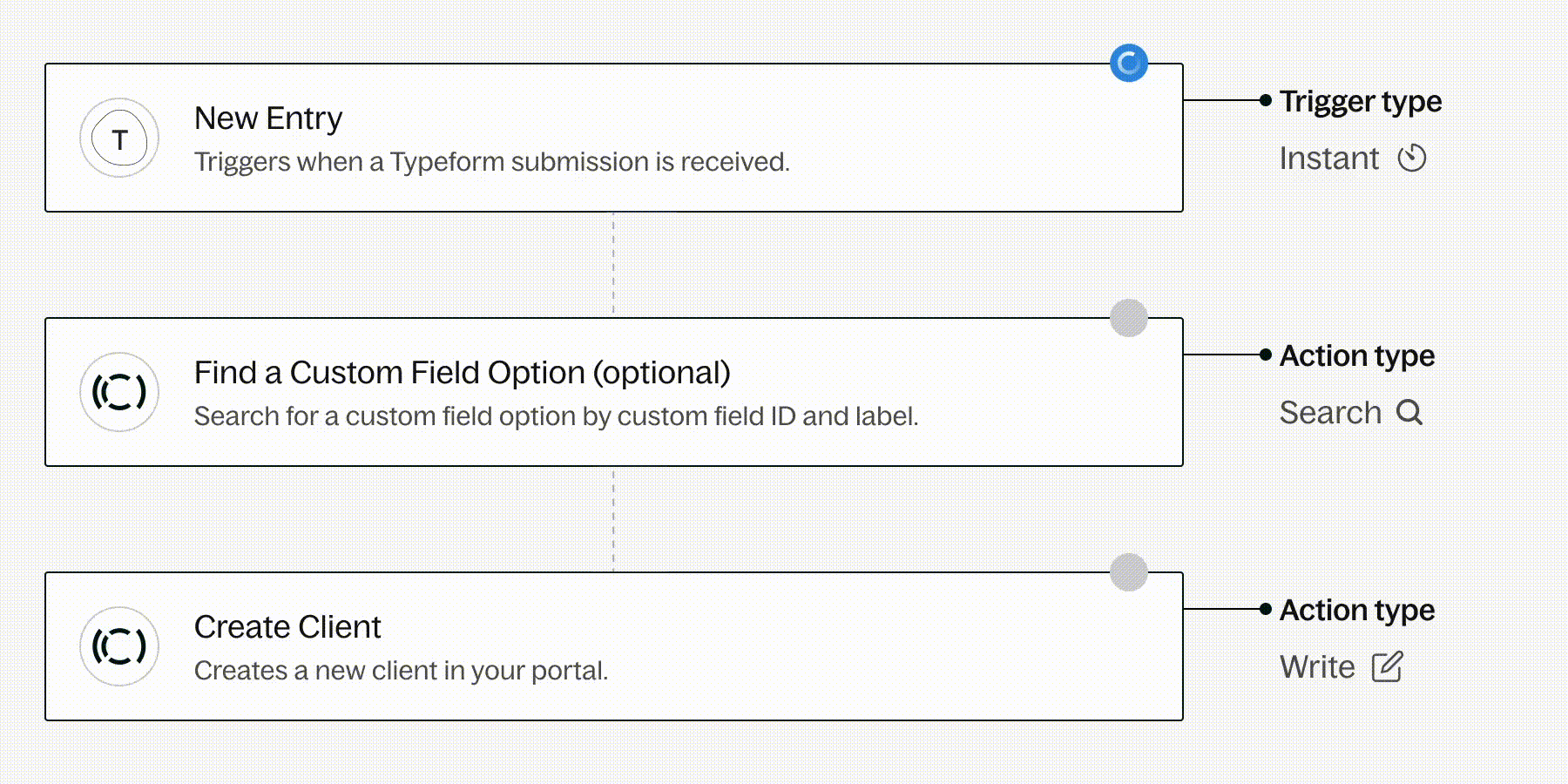Click the Action type label above Search
The height and width of the screenshot is (784, 1568).
pyautogui.click(x=1357, y=356)
